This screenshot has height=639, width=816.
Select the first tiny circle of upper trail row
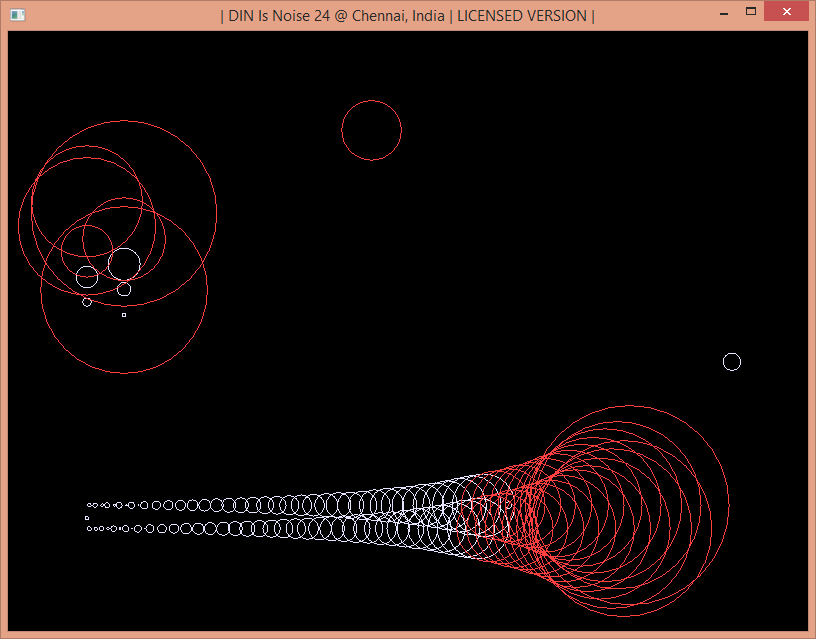tap(90, 505)
